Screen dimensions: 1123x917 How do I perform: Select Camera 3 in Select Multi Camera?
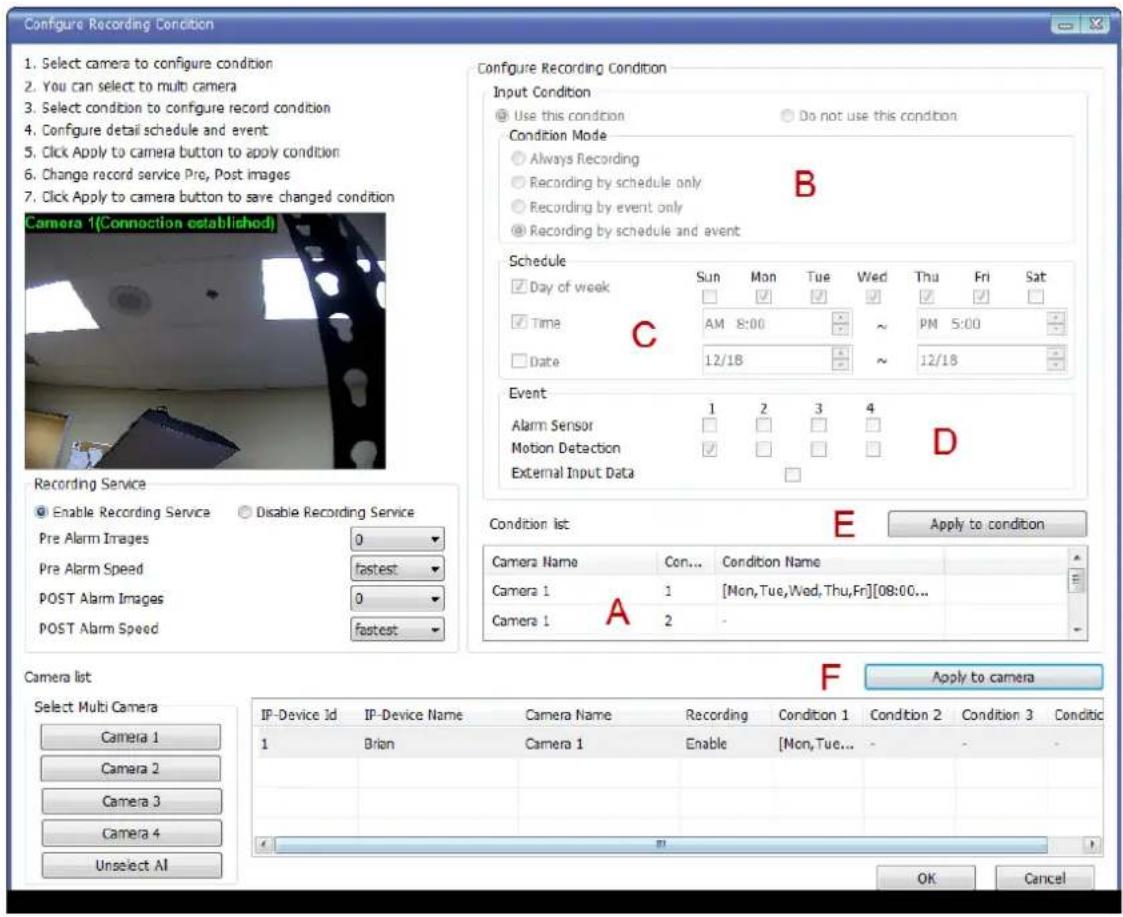[x=131, y=801]
